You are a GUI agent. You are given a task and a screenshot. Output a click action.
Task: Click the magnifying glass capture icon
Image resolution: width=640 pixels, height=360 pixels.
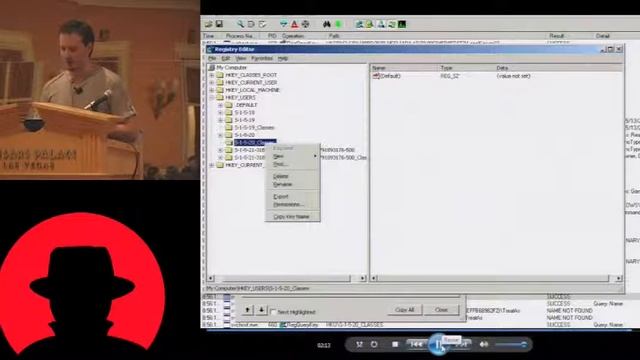240,24
